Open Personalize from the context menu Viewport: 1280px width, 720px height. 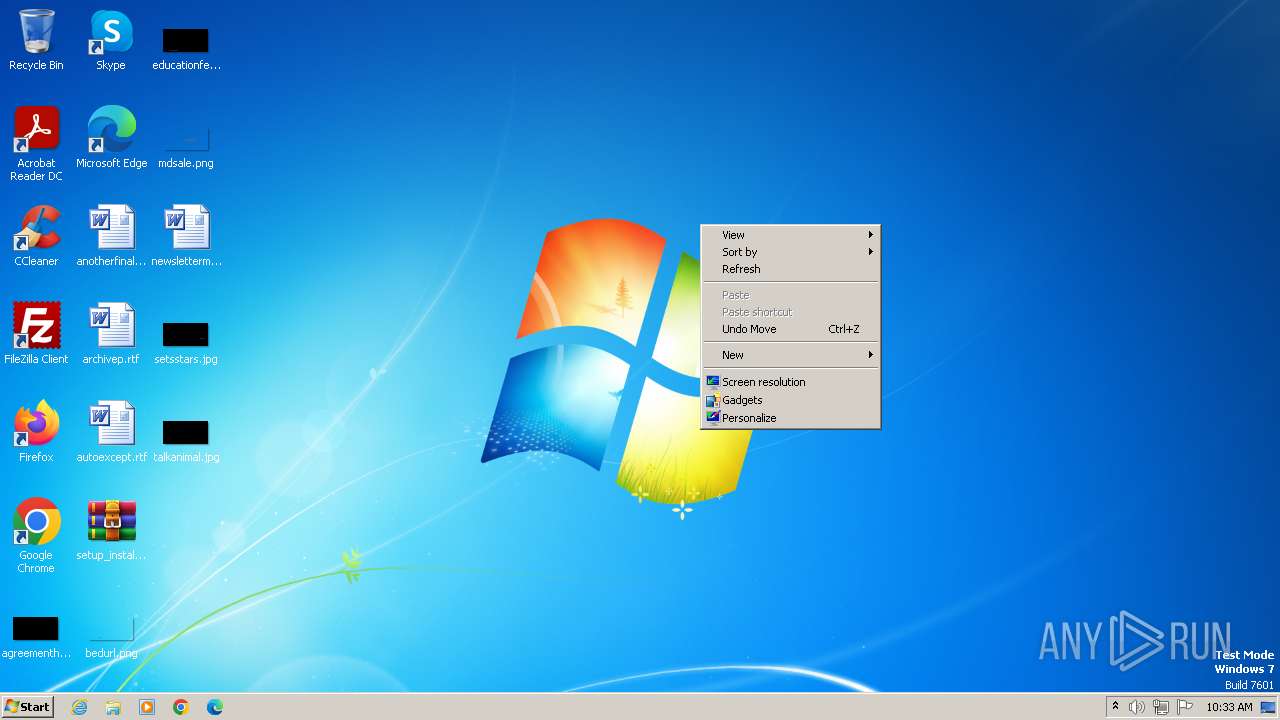click(x=790, y=418)
